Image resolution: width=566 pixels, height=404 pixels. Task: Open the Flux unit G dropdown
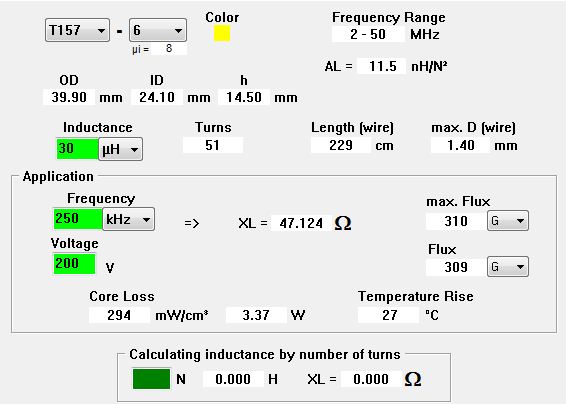(508, 266)
